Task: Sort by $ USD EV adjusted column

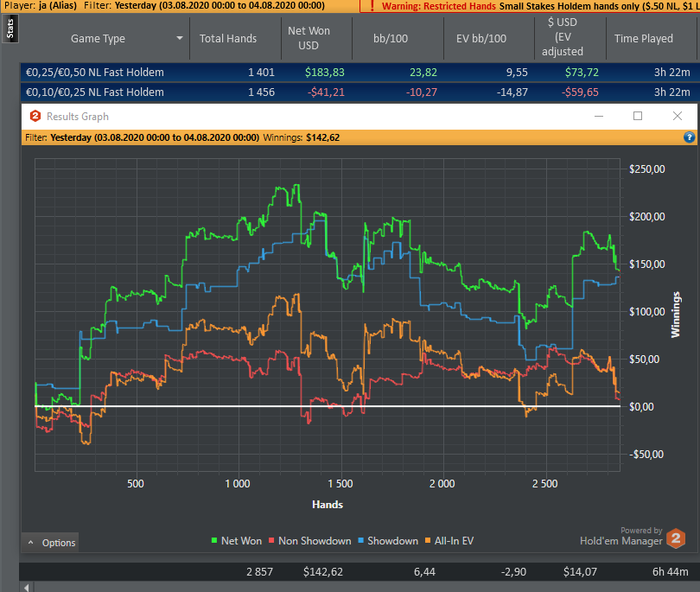Action: [x=562, y=37]
